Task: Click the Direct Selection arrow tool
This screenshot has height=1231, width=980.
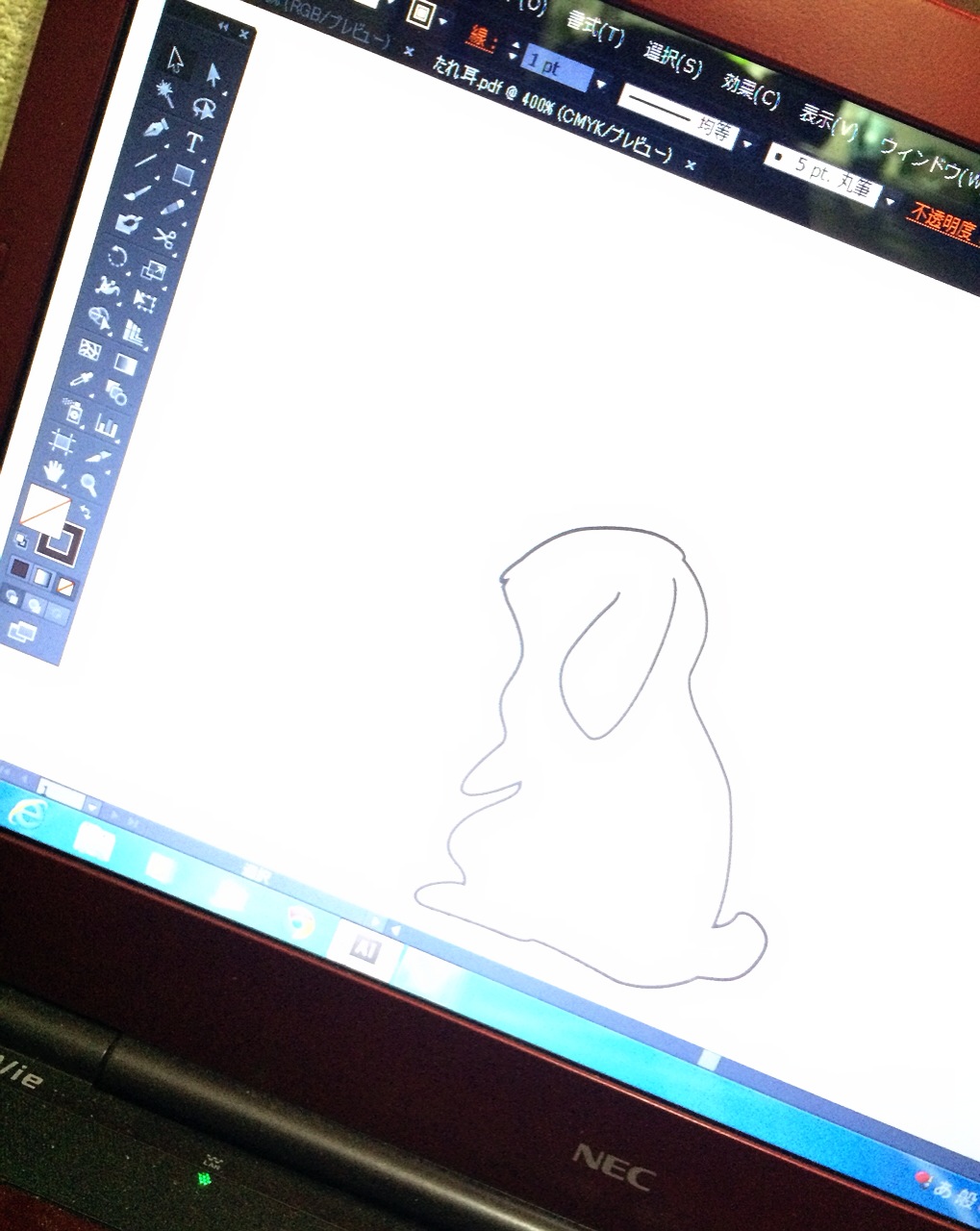Action: pos(214,74)
